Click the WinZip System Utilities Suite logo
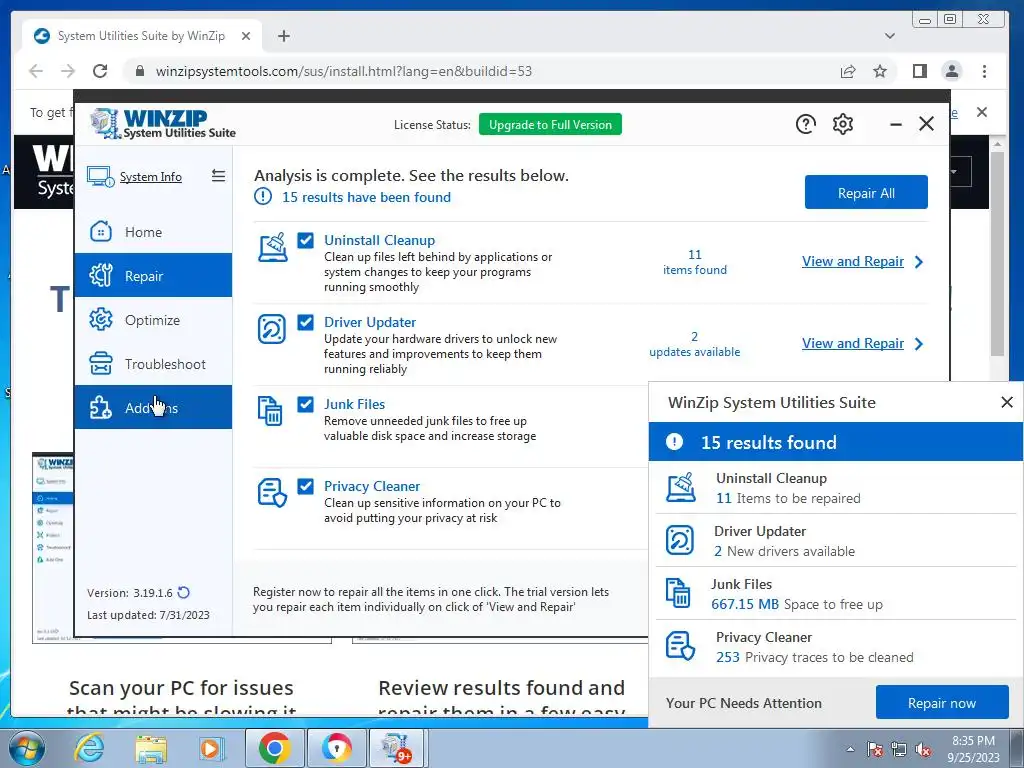 point(163,123)
